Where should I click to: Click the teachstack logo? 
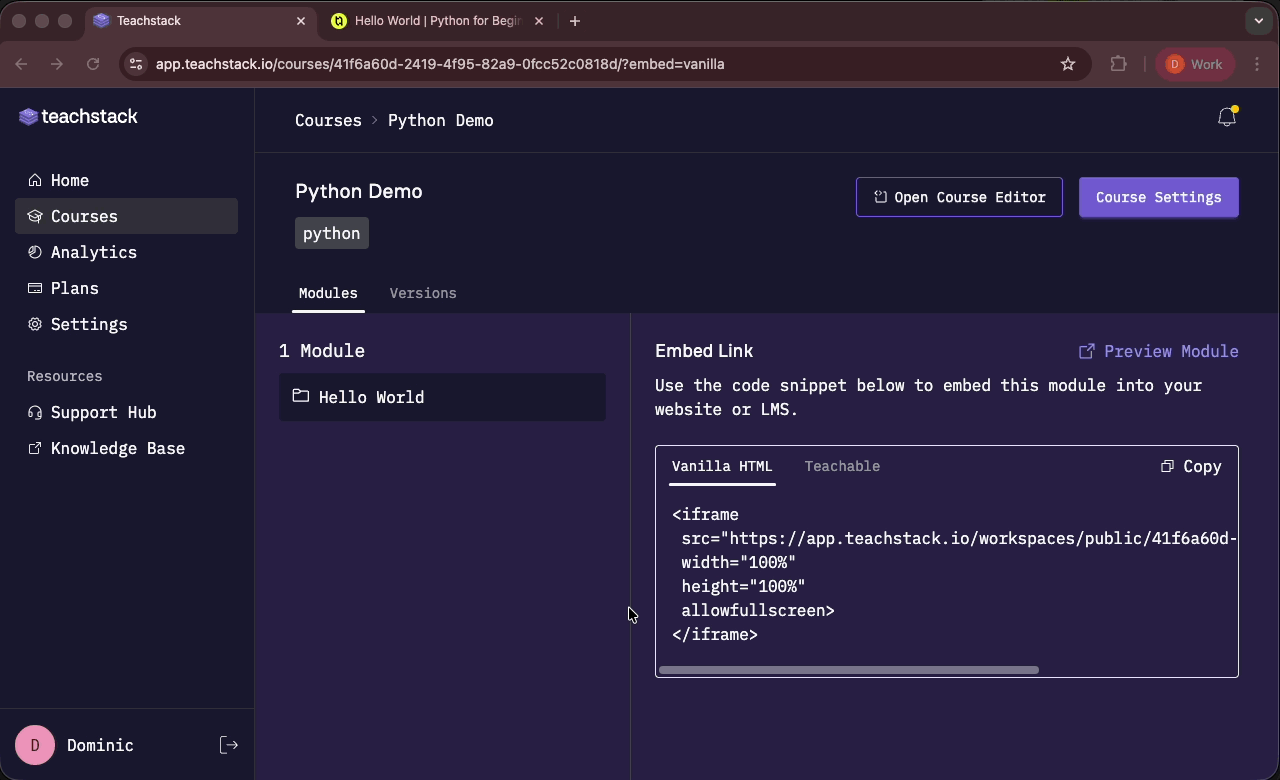(78, 117)
